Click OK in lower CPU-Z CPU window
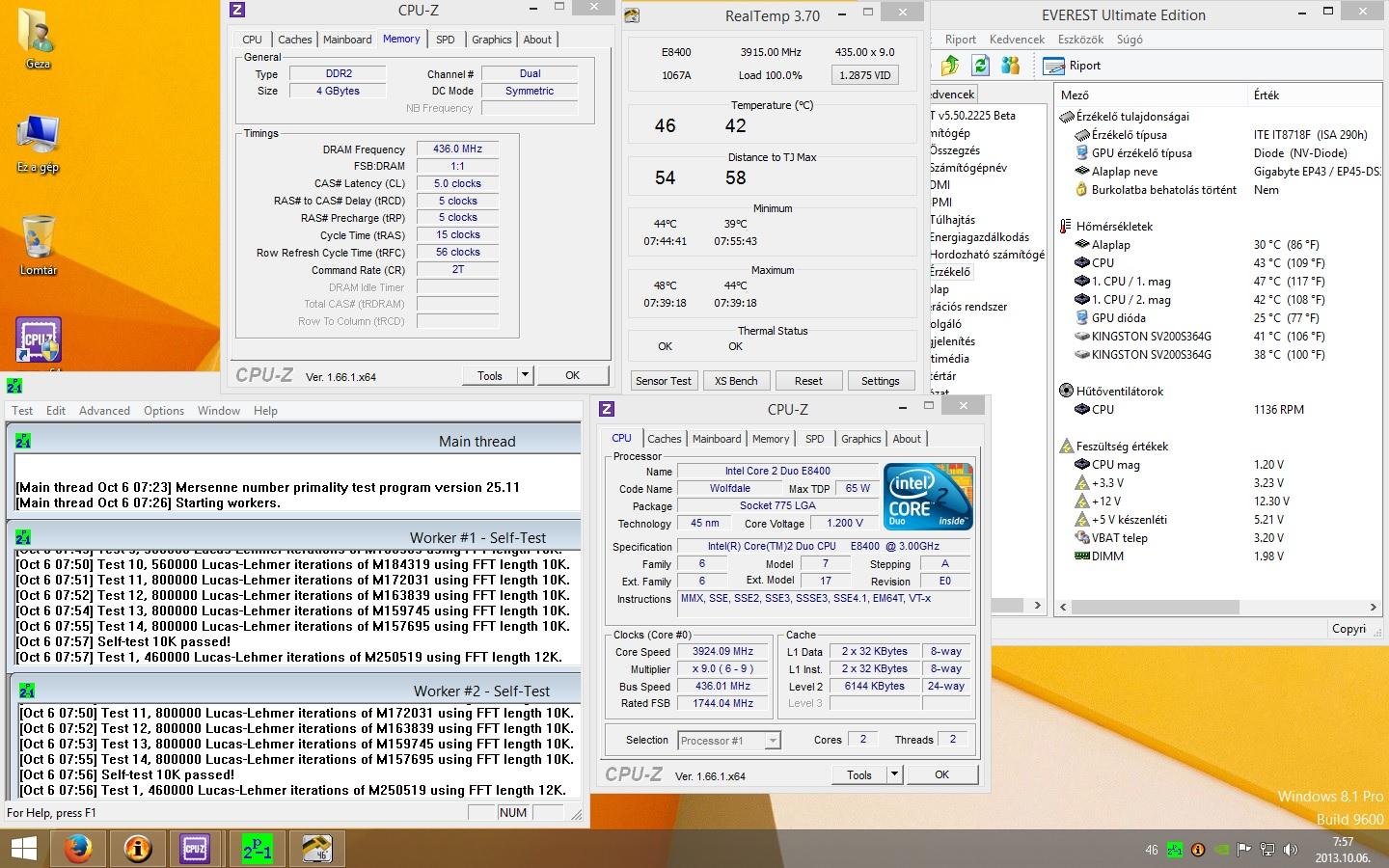This screenshot has height=868, width=1389. [x=941, y=774]
